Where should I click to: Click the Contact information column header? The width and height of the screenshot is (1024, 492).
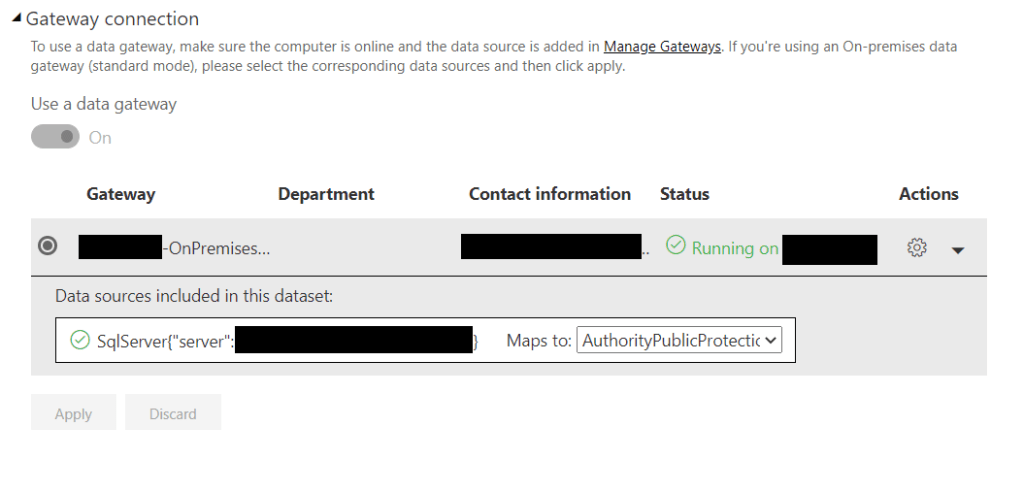[x=549, y=194]
